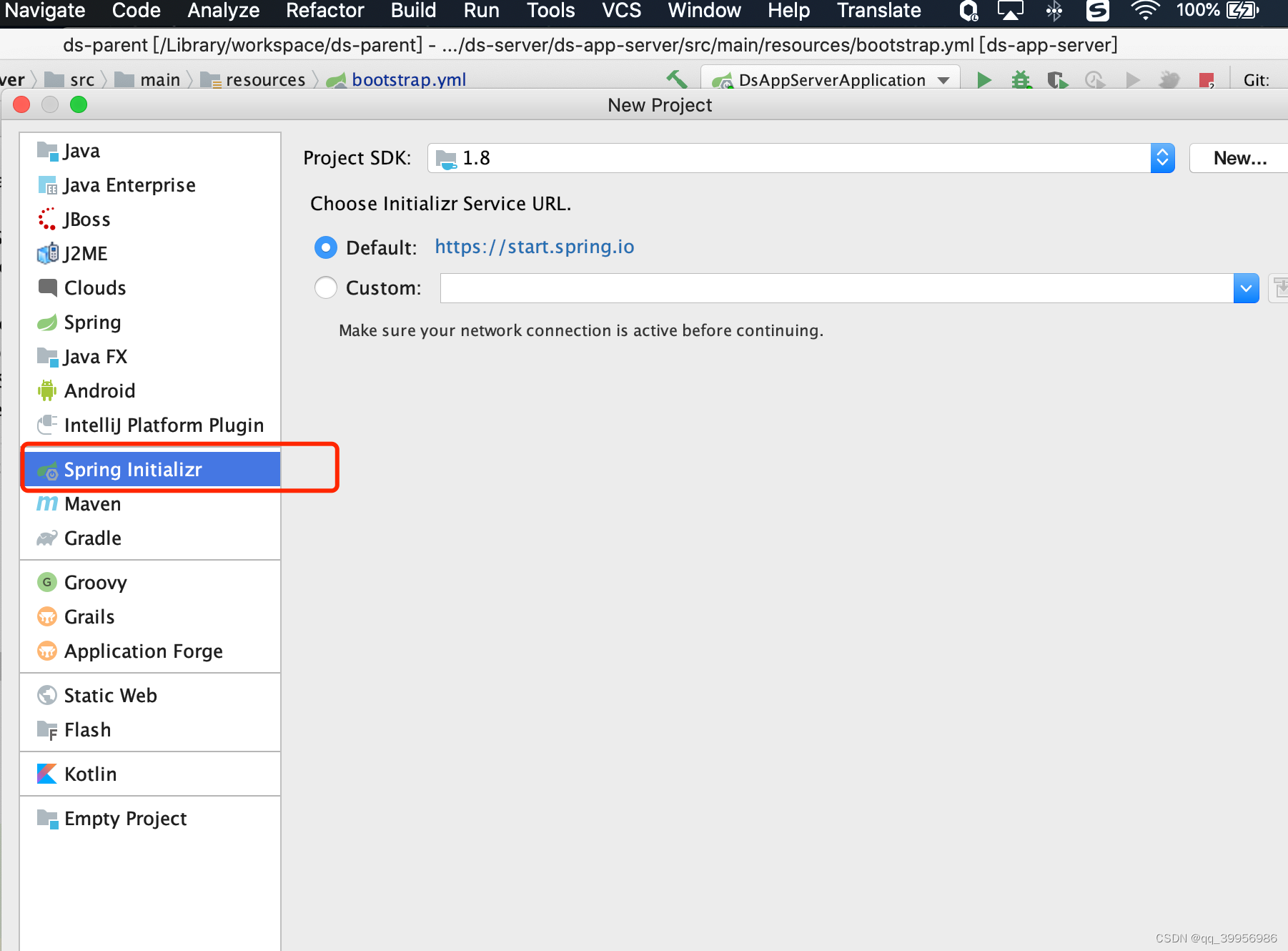Expand the Custom URL dropdown arrow
Screen dimensions: 1288x951
(x=1246, y=288)
